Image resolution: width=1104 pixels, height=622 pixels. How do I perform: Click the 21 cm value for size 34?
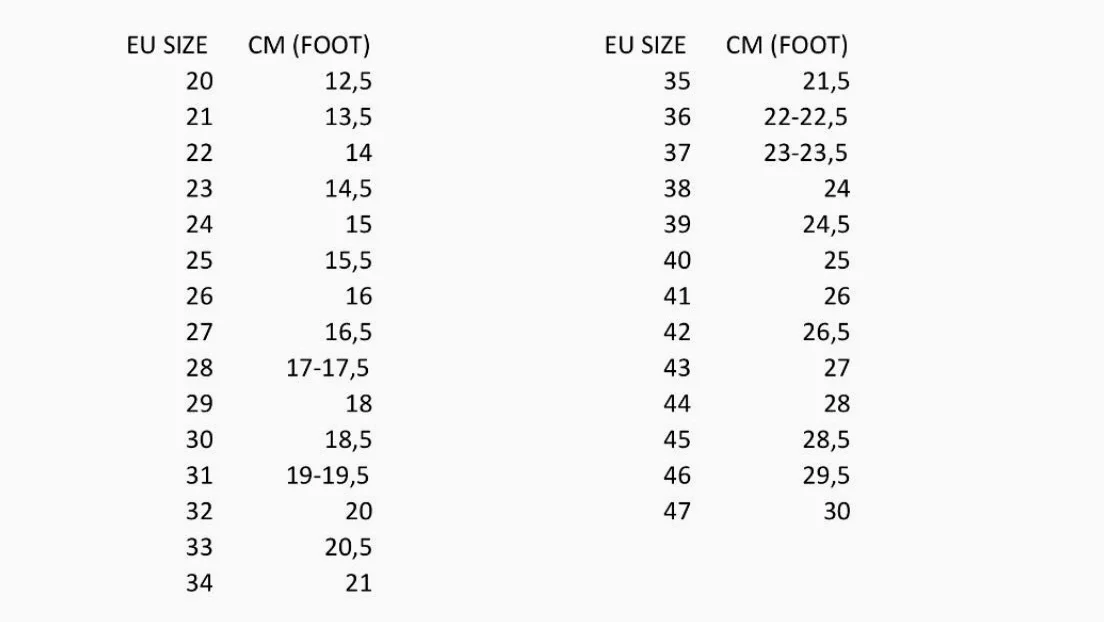click(358, 583)
